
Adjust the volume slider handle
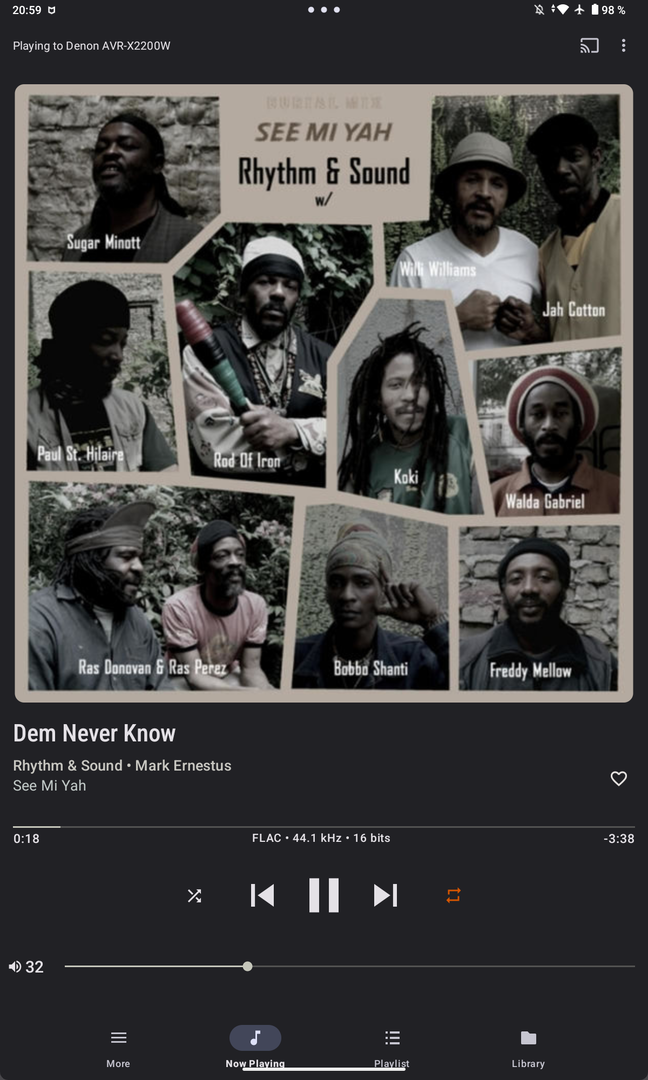pos(247,966)
